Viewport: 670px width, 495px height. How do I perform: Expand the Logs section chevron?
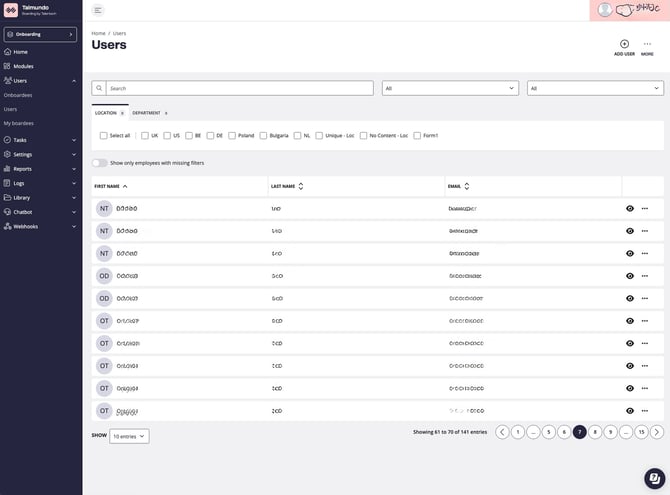pyautogui.click(x=74, y=183)
